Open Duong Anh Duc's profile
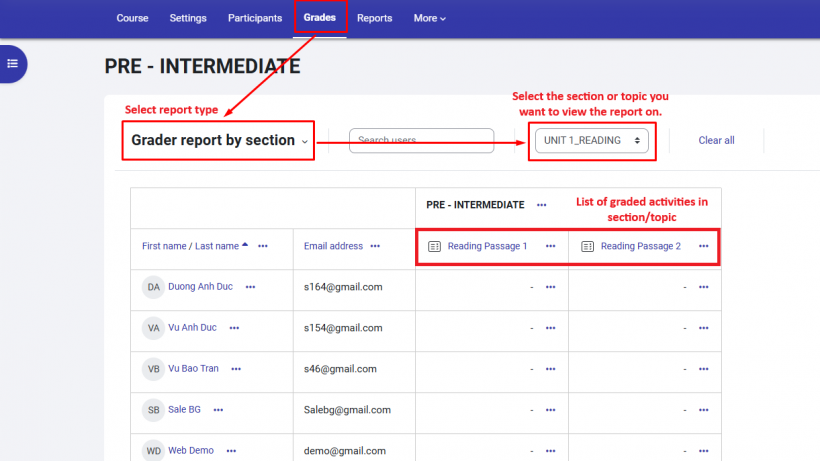The image size is (820, 461). pos(200,286)
